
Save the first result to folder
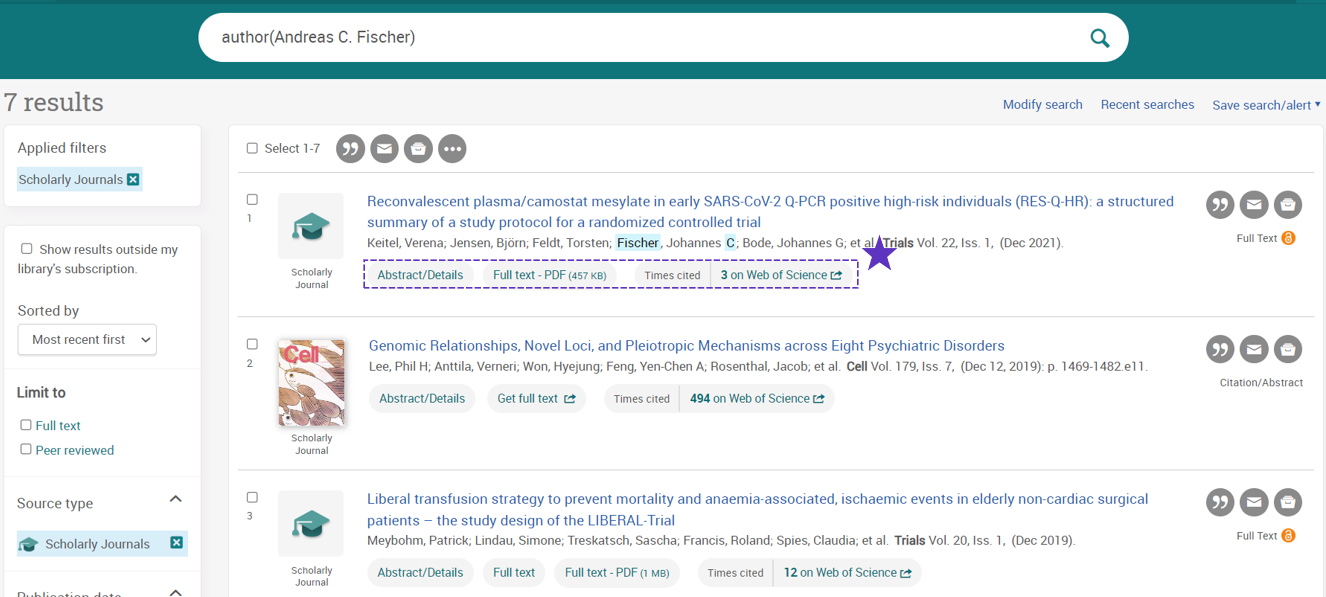click(1287, 205)
